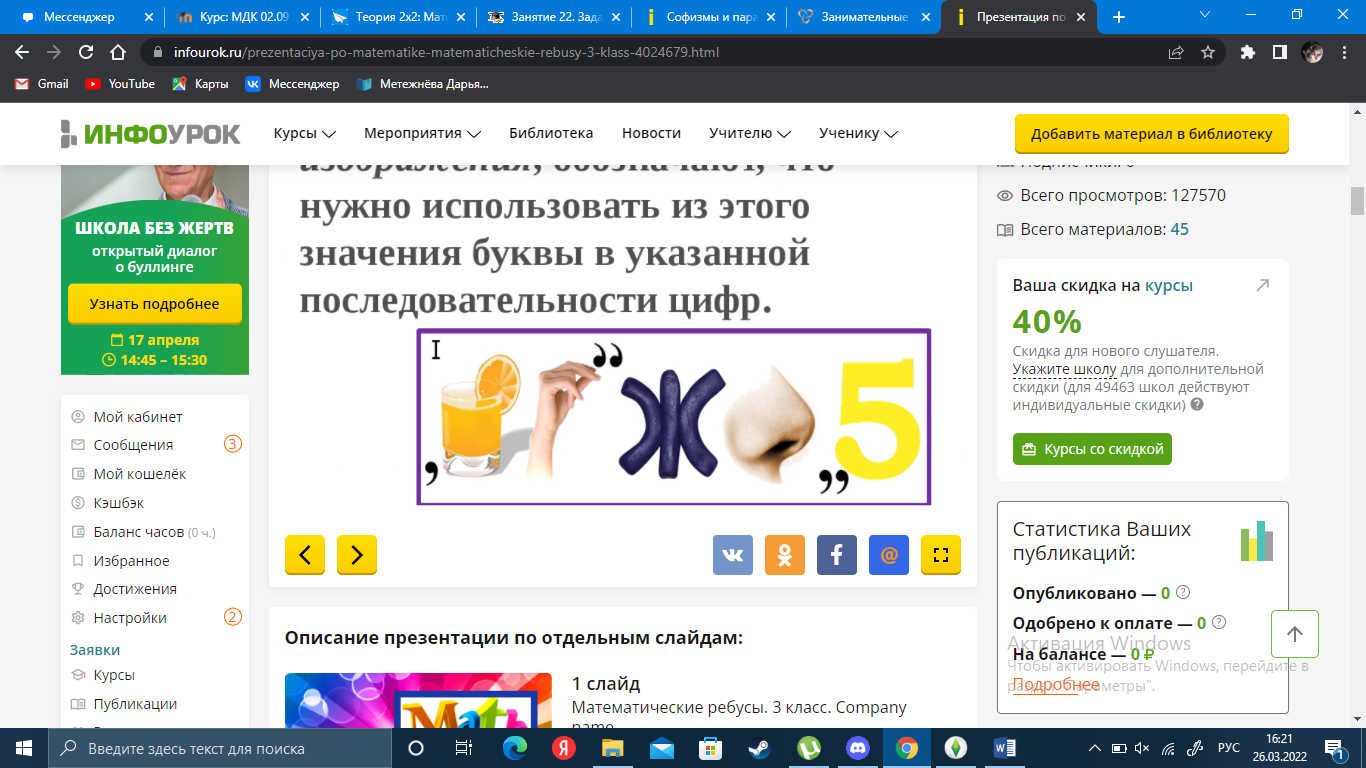Click help icon next to Опубликовано
Screen dimensions: 1366x768
pos(1182,592)
